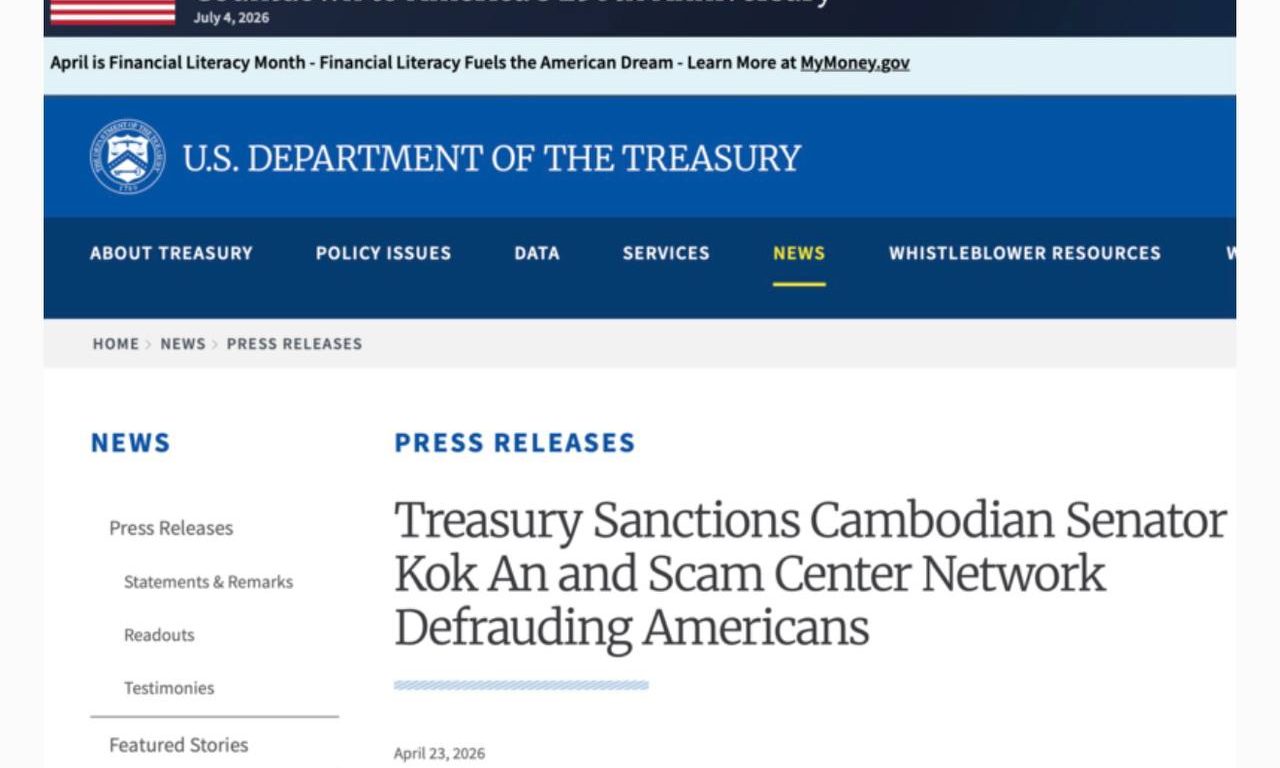This screenshot has width=1280, height=768.
Task: Open the MyMoney.gov link
Action: tap(854, 63)
